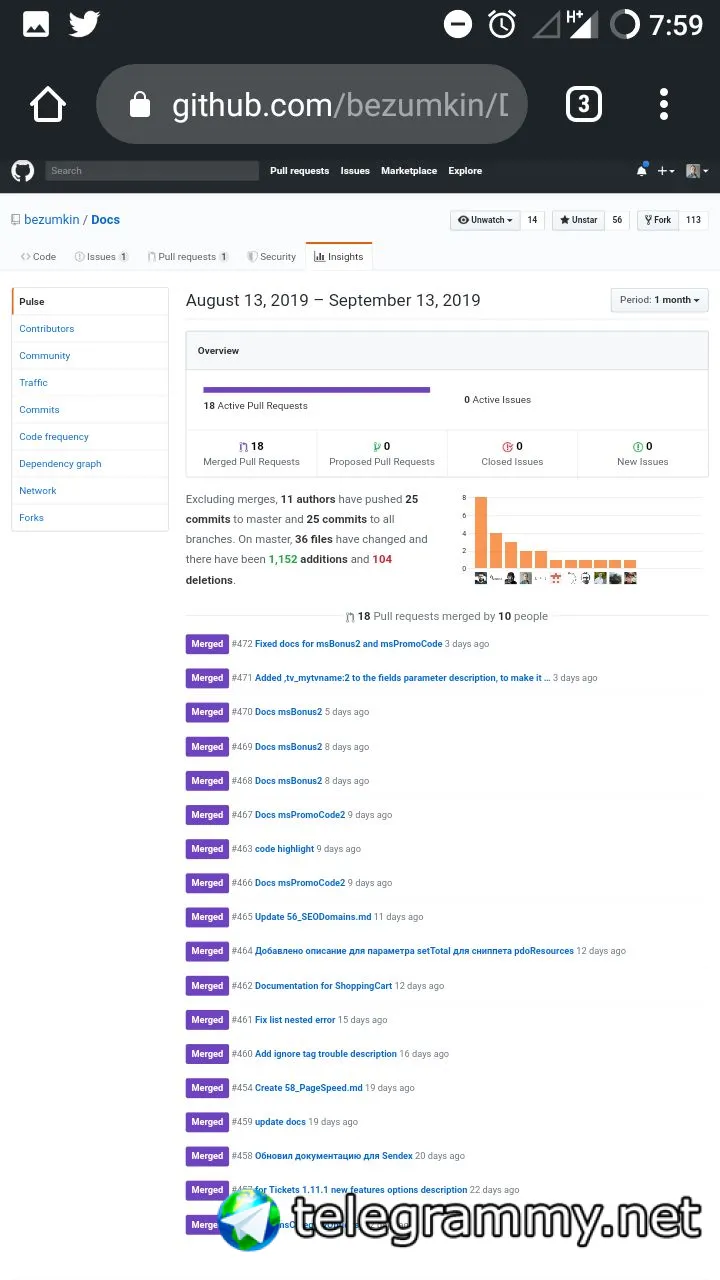Switch to the Code tab

pos(39,257)
